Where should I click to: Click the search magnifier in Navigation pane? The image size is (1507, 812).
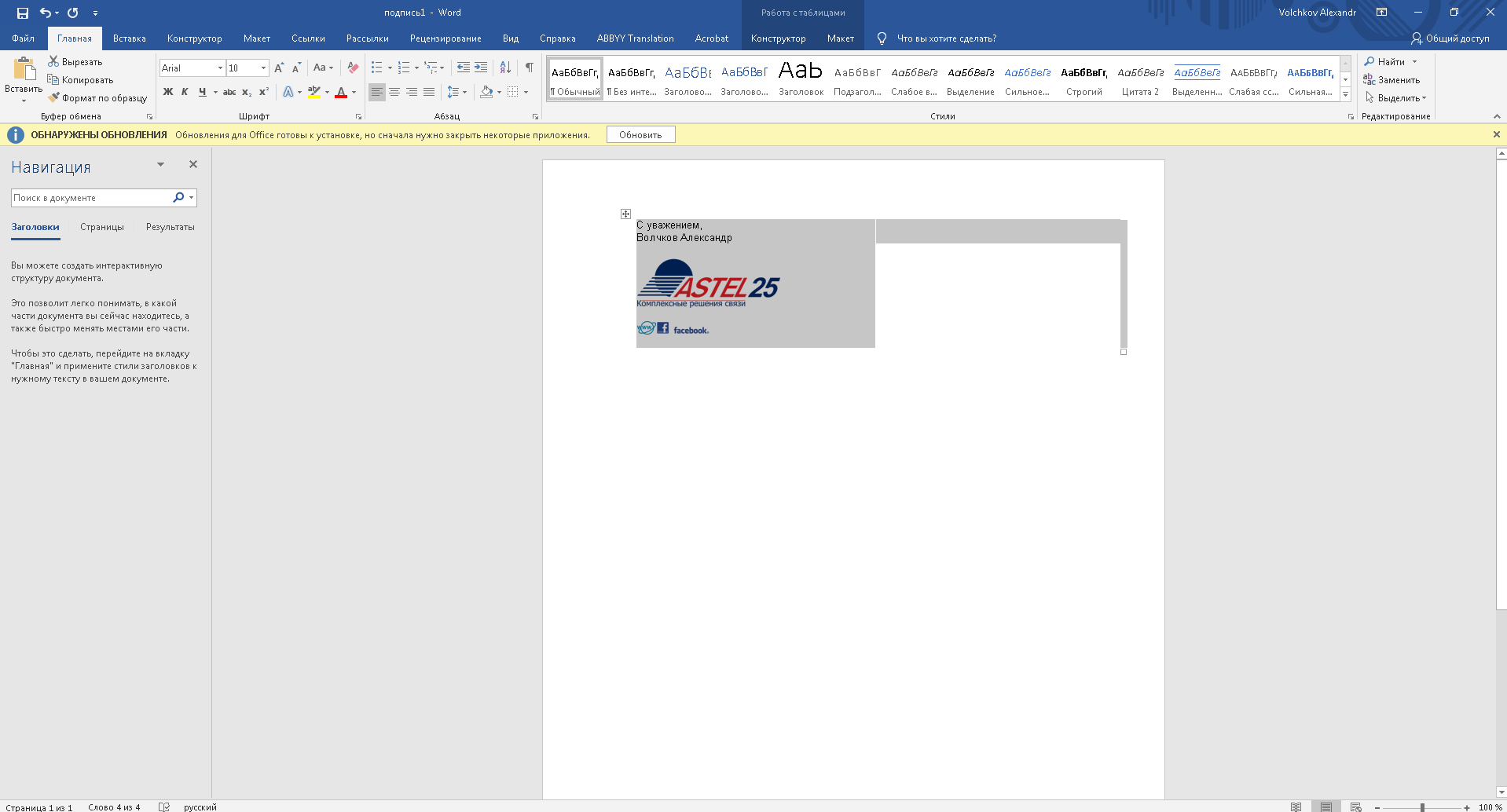pos(178,198)
